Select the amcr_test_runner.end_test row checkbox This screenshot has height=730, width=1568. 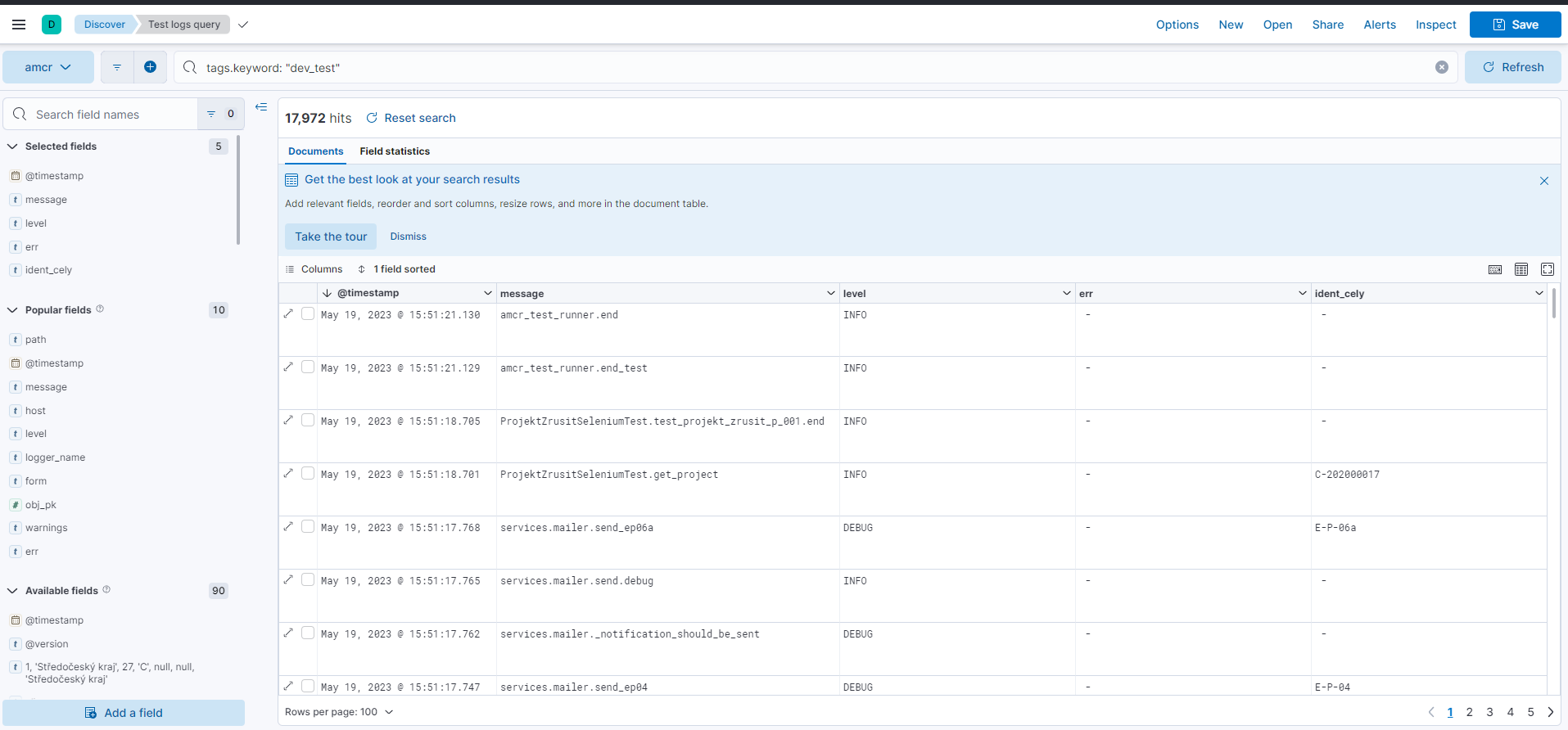tap(308, 367)
